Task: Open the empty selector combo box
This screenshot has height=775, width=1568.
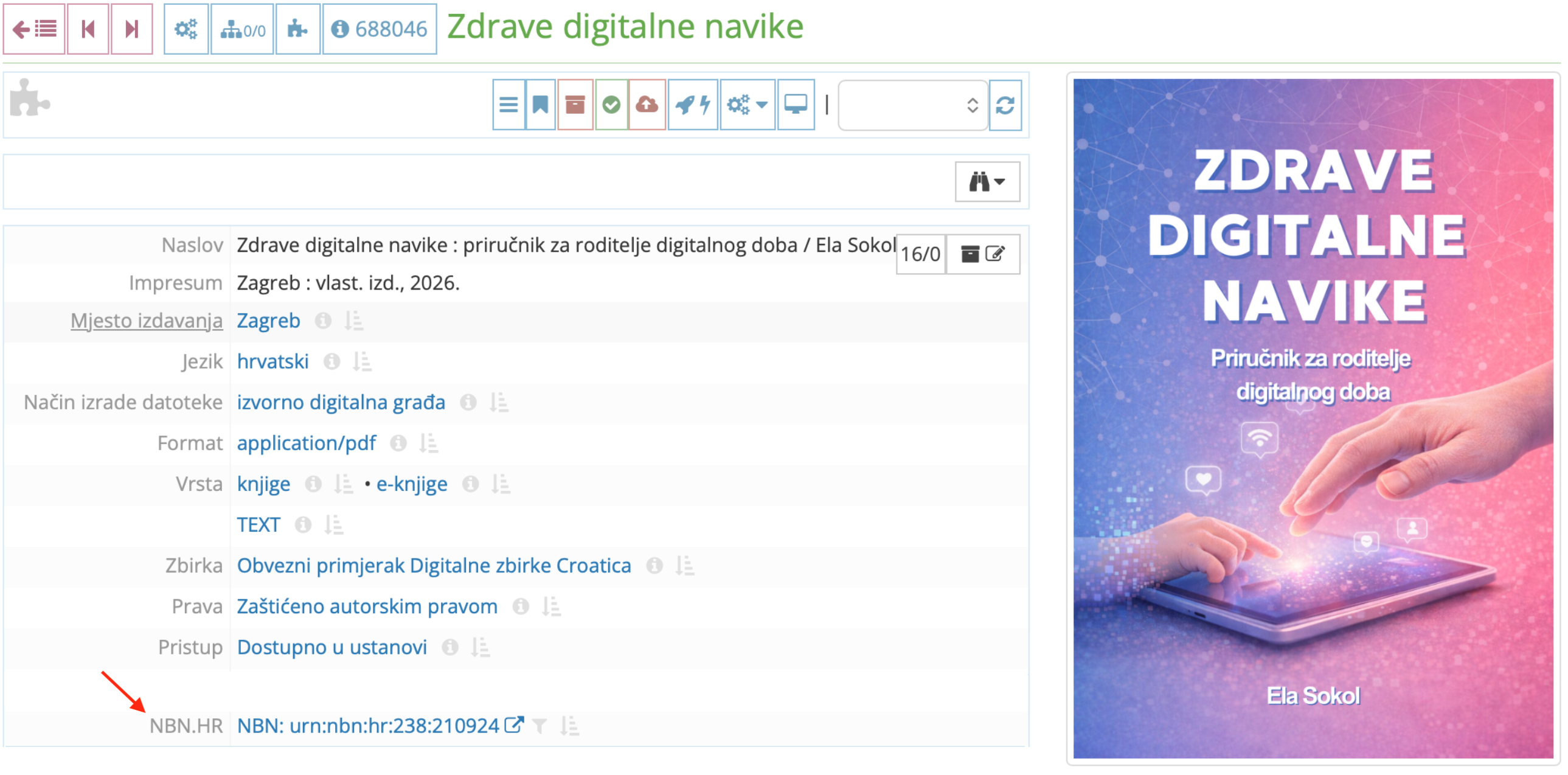Action: pyautogui.click(x=913, y=106)
